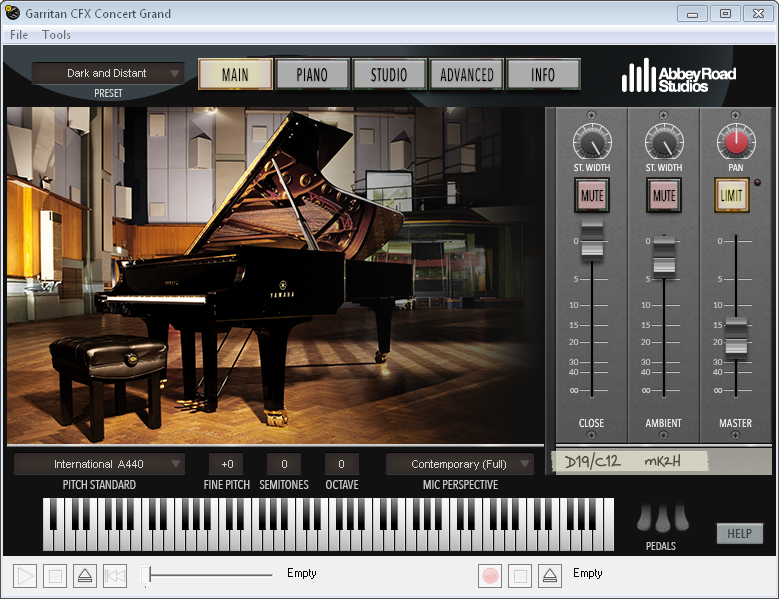The height and width of the screenshot is (599, 779).
Task: Click the player play button
Action: pos(25,576)
